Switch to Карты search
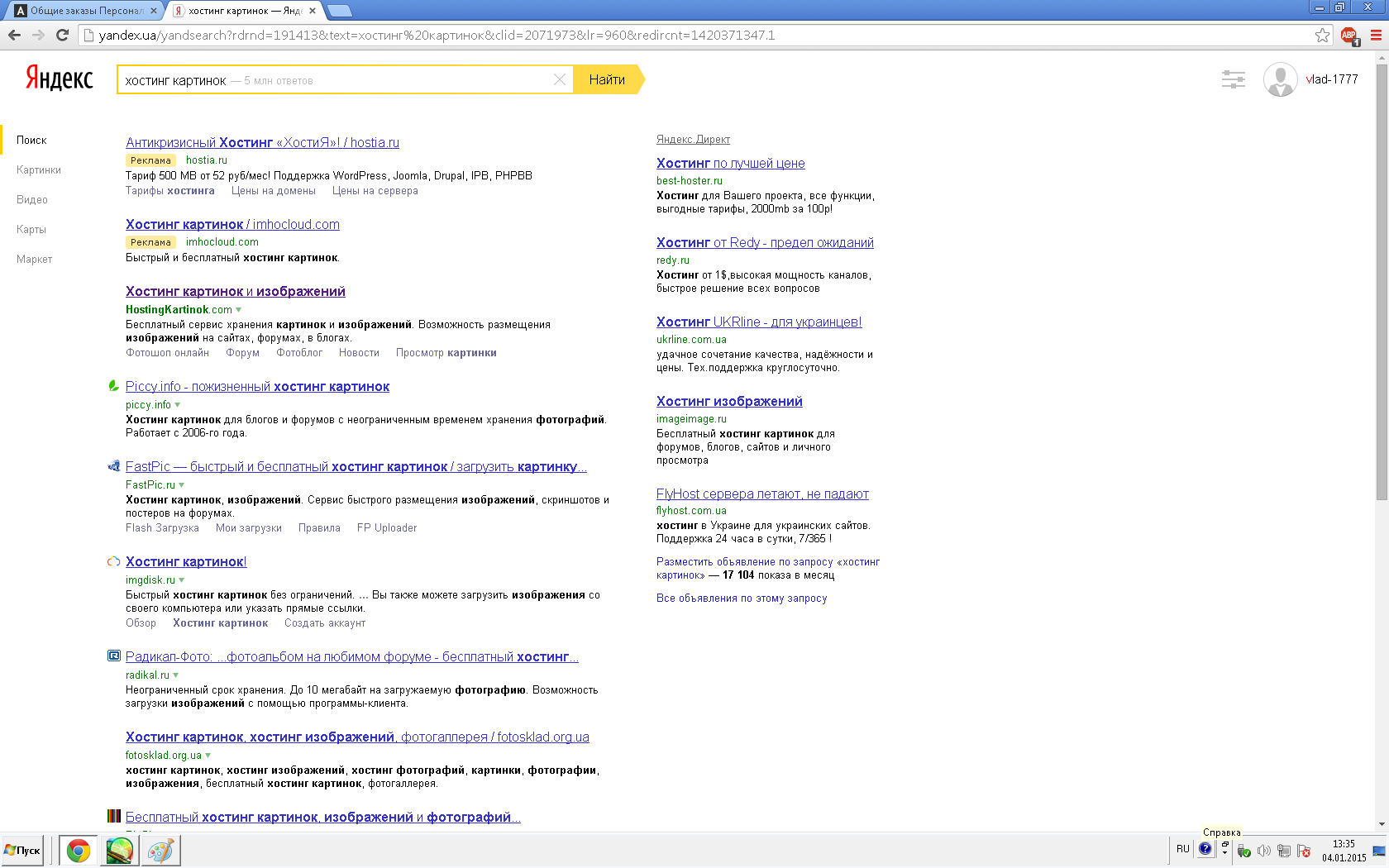1389x868 pixels. (x=31, y=229)
